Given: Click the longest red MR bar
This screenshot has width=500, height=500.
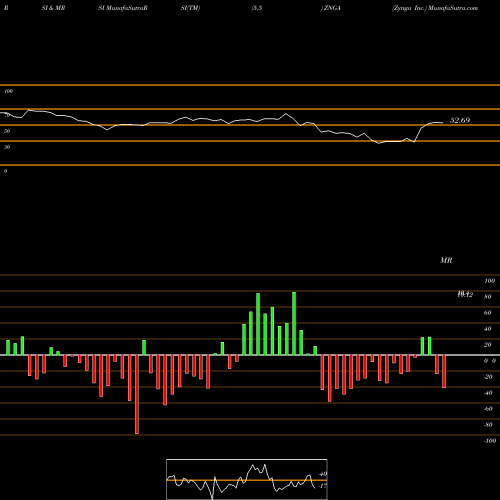Looking at the screenshot, I should [137, 394].
